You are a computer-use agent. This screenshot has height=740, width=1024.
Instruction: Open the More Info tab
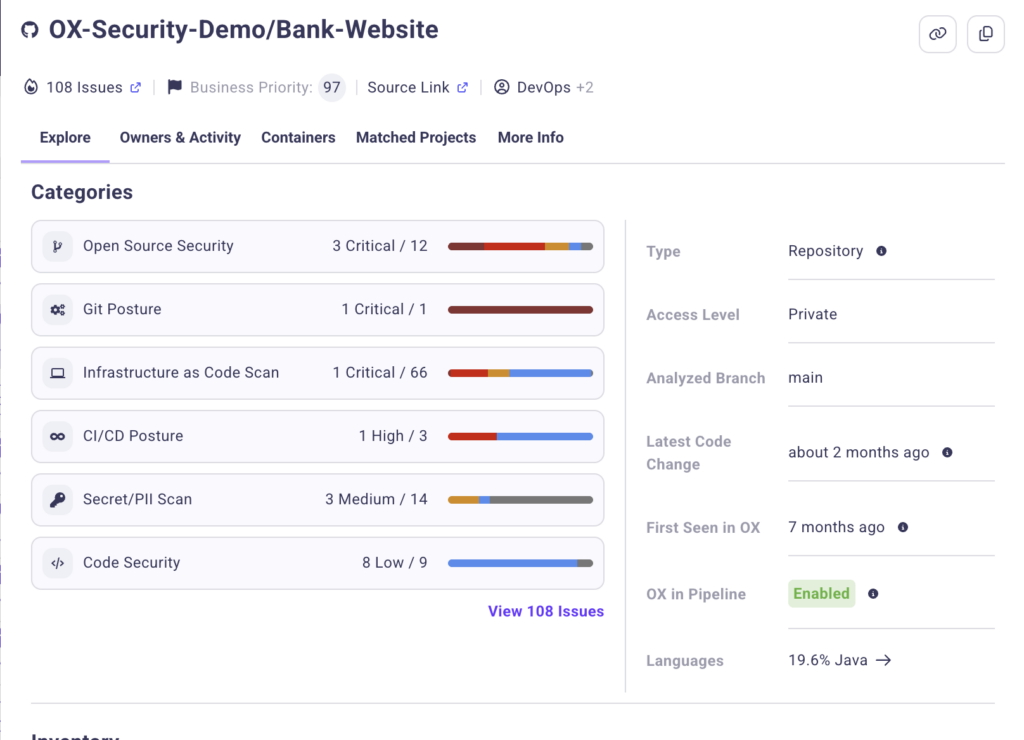[530, 138]
